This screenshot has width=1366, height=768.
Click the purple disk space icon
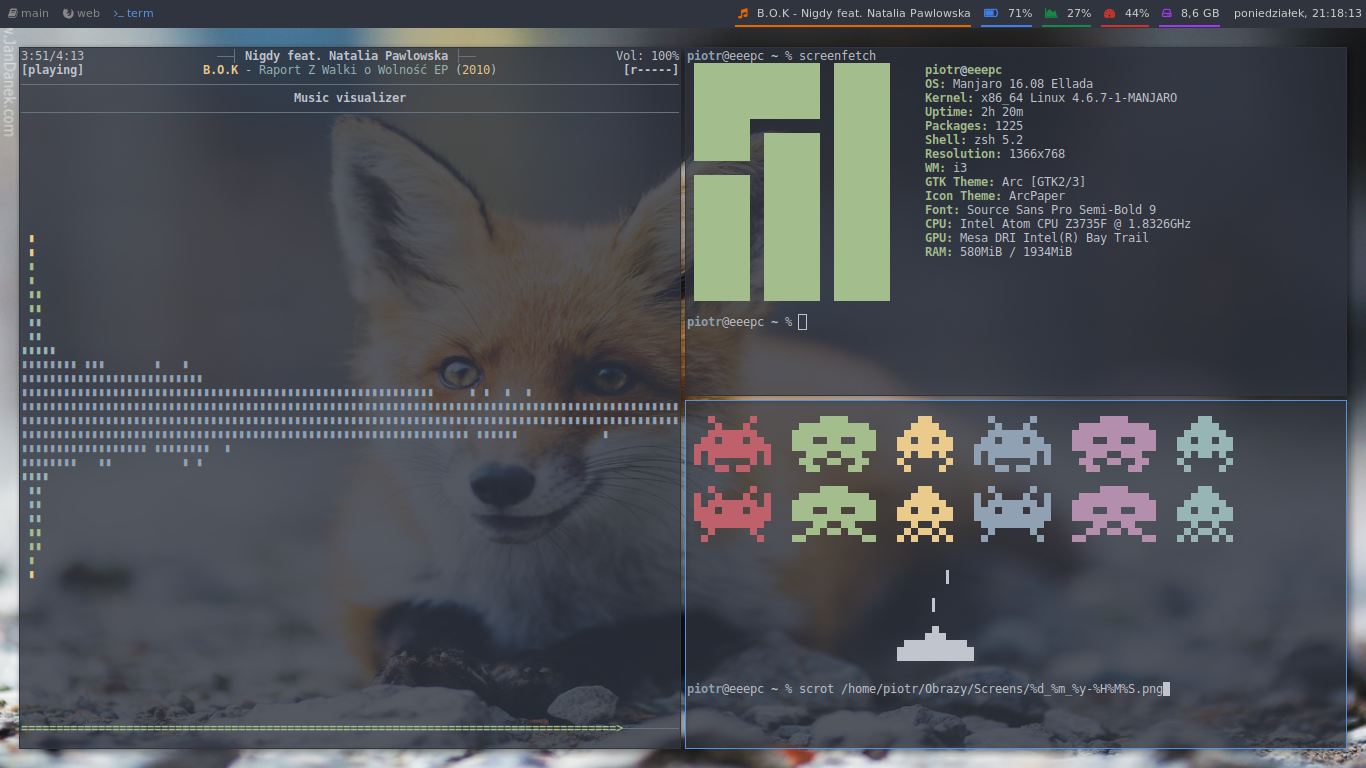pyautogui.click(x=1166, y=13)
